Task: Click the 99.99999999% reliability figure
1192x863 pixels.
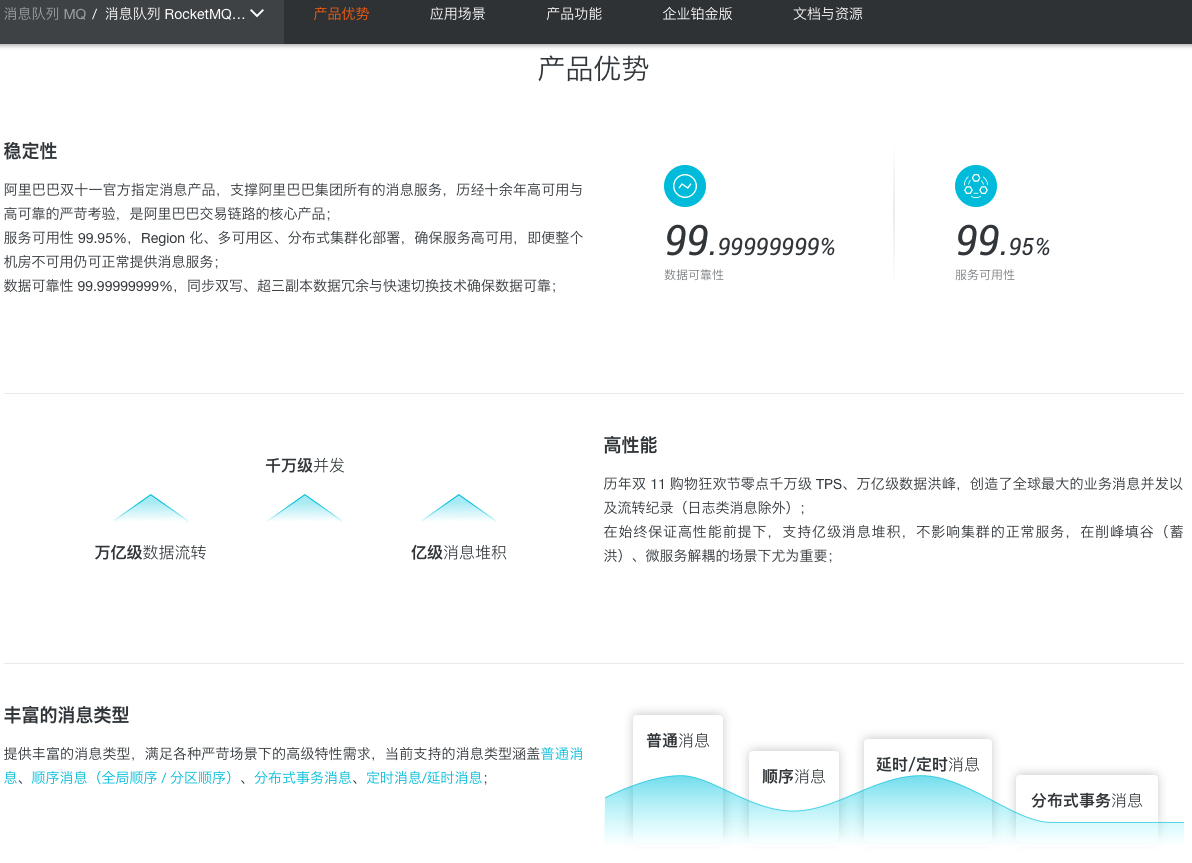Action: click(x=750, y=241)
